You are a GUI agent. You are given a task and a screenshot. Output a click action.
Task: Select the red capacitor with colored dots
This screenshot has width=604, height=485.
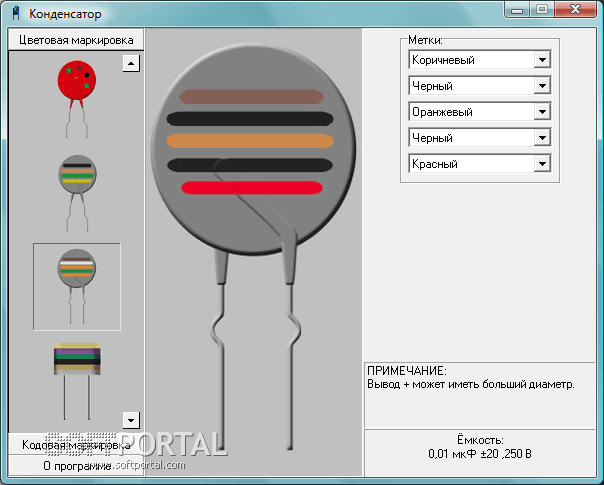(77, 99)
